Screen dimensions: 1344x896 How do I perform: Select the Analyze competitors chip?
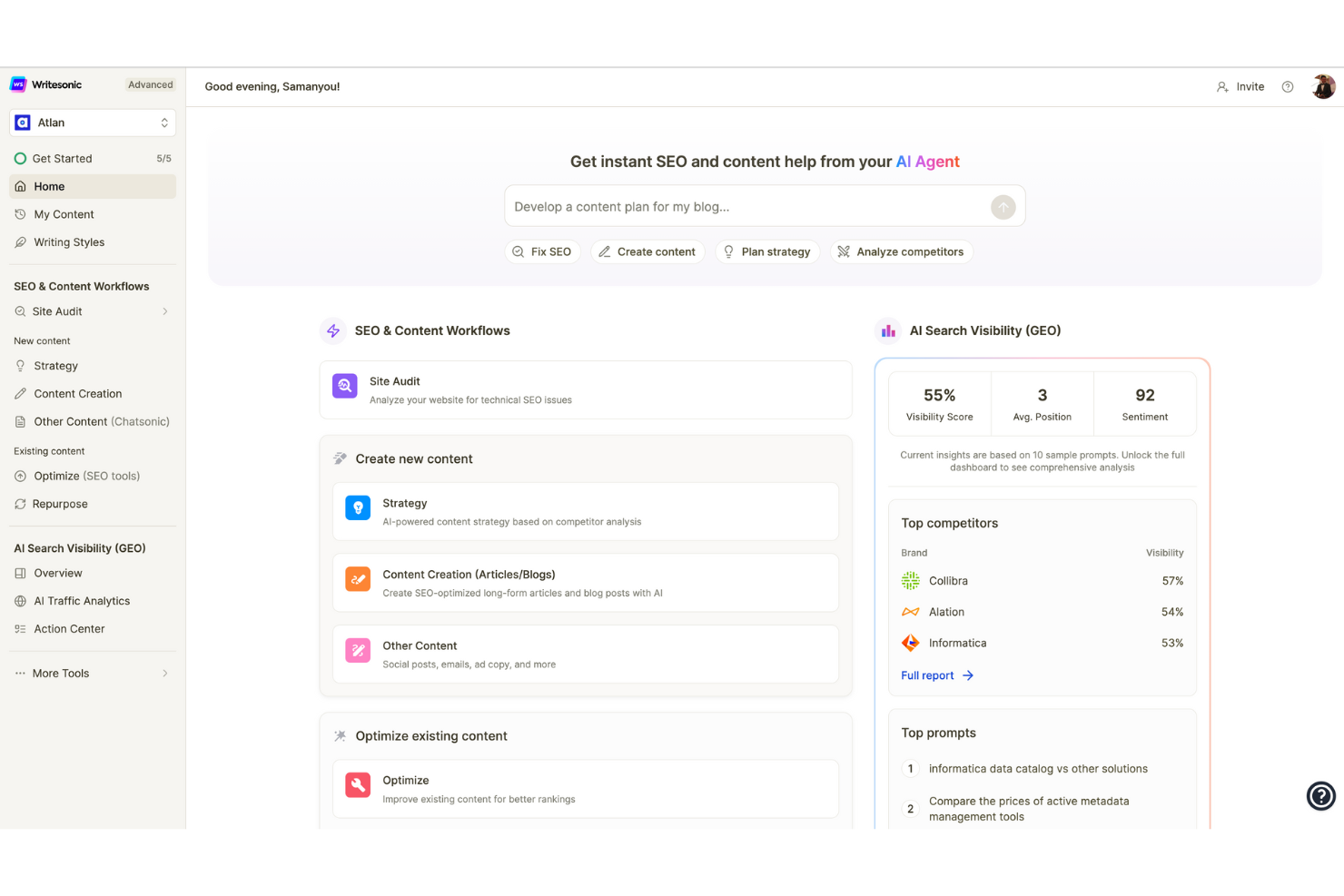[900, 251]
